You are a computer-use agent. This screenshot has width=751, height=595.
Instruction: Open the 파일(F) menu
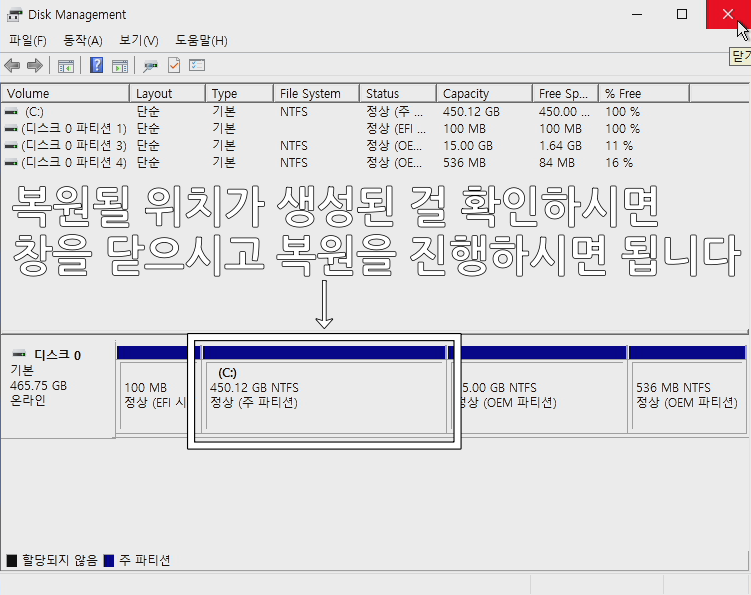pyautogui.click(x=28, y=40)
